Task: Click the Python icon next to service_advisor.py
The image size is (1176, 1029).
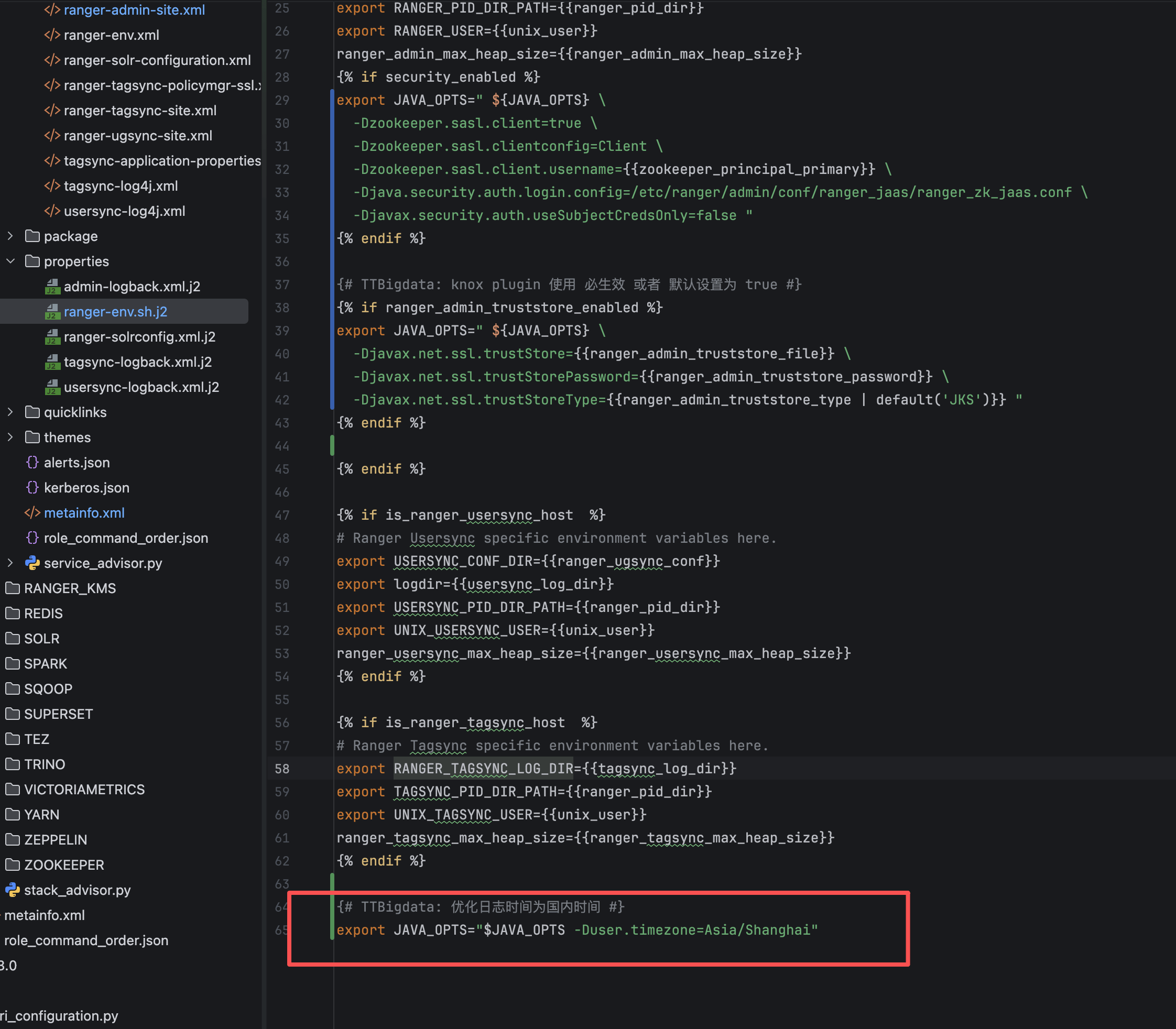Action: tap(32, 563)
